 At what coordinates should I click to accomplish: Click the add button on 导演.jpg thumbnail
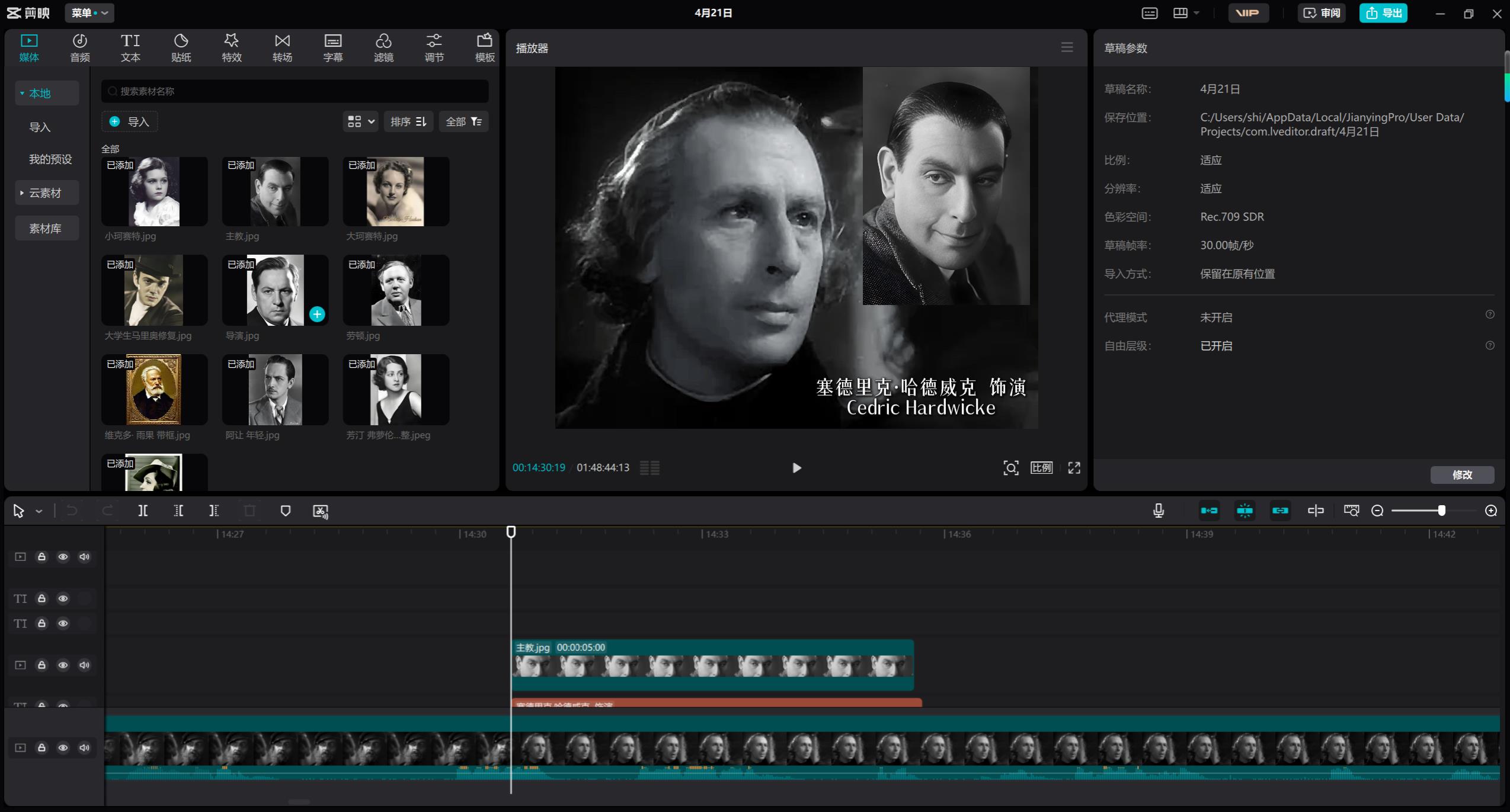point(317,314)
